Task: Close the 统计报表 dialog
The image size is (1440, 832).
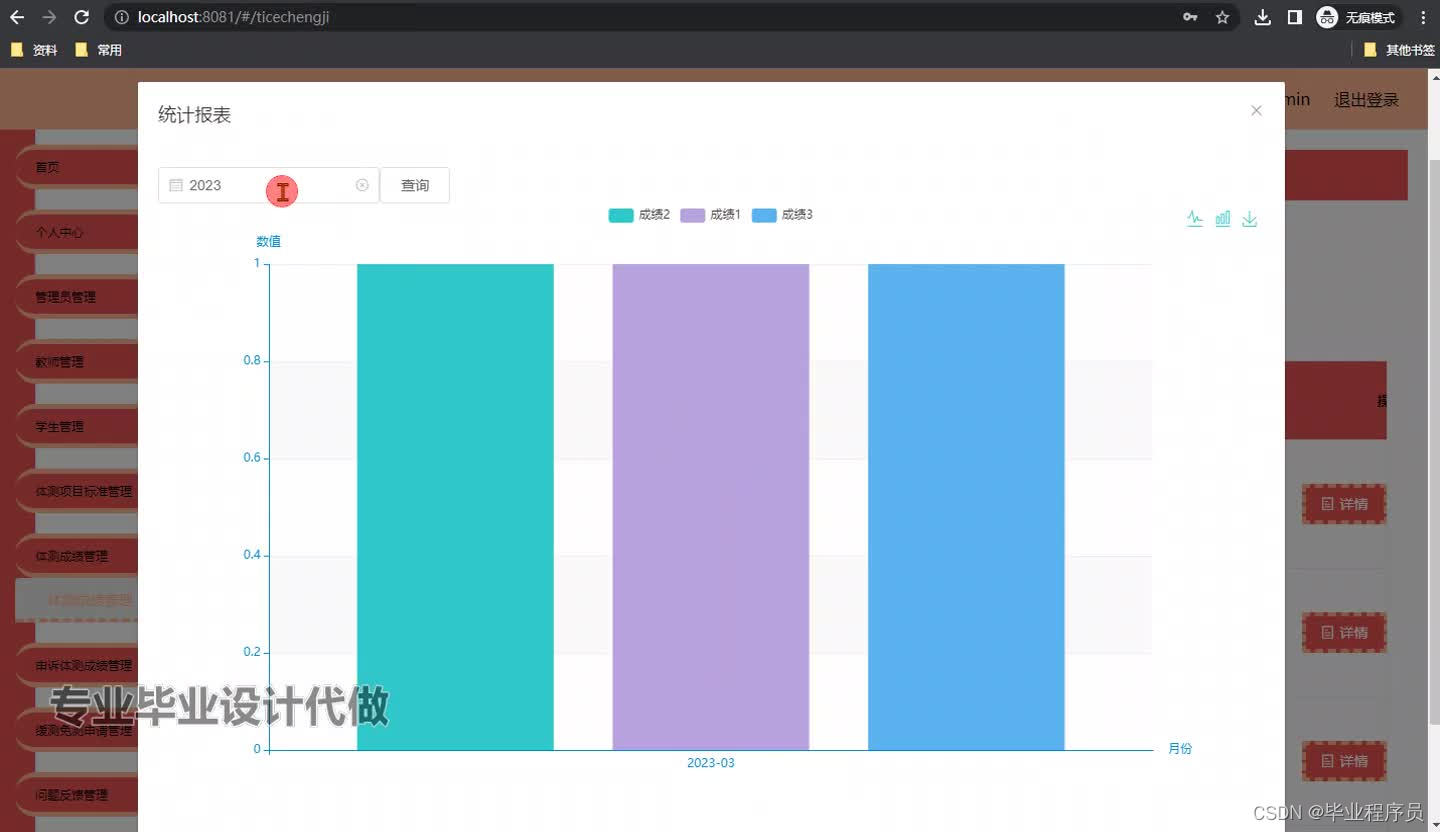Action: [x=1256, y=110]
